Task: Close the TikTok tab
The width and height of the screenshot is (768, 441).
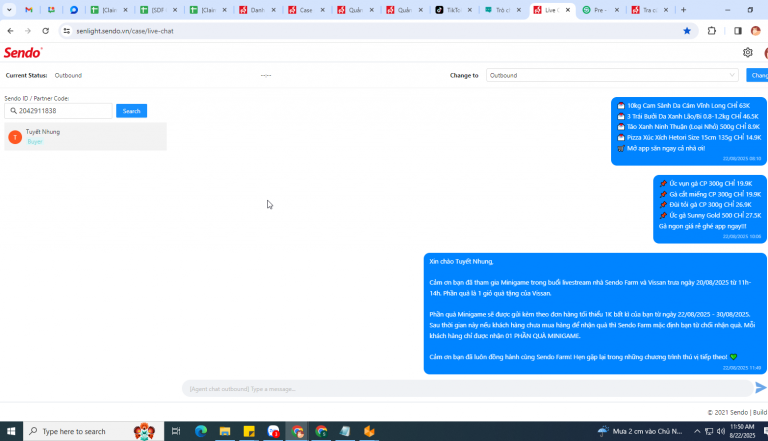Action: (x=470, y=10)
